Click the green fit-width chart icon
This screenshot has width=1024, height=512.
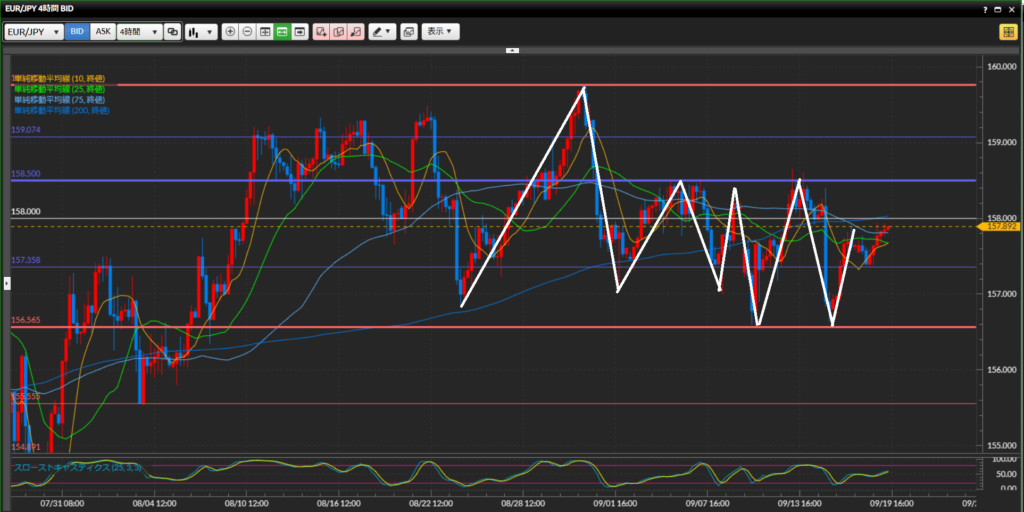[x=283, y=32]
